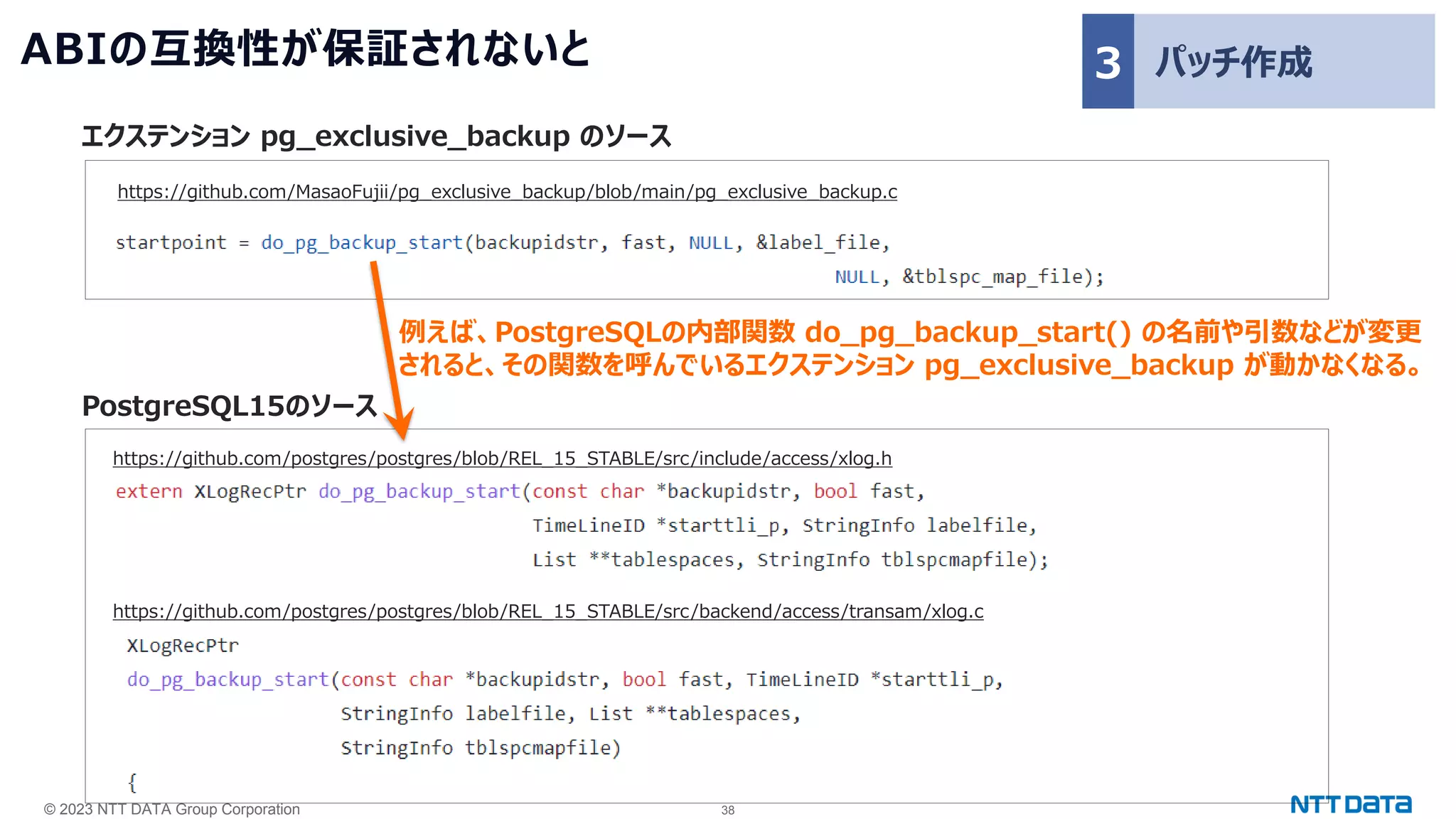Click heading エクステンション pg_exclusive_backup のソース

377,136
